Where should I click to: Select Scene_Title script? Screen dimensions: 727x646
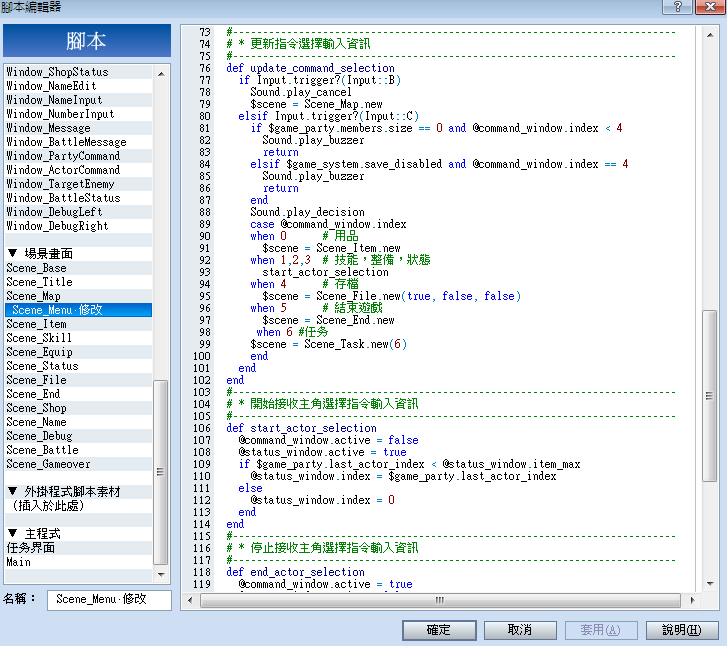[x=78, y=282]
